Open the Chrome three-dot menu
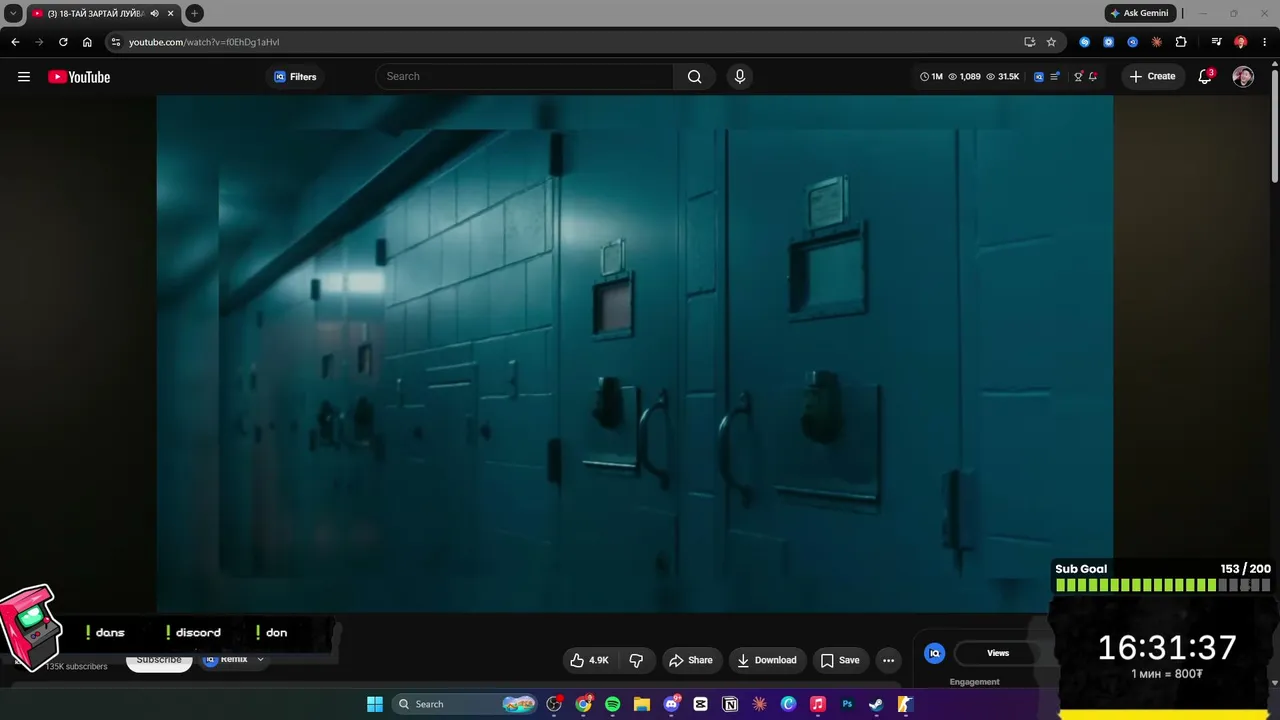This screenshot has width=1280, height=720. [x=1265, y=42]
